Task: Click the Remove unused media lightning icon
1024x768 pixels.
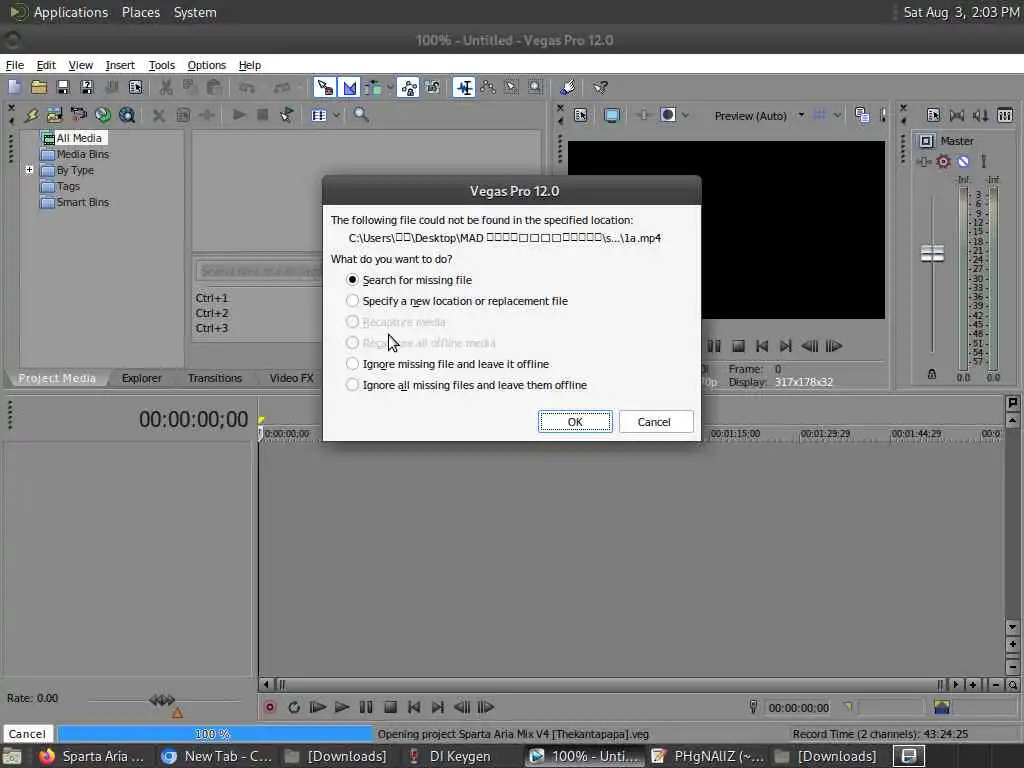Action: pos(31,115)
